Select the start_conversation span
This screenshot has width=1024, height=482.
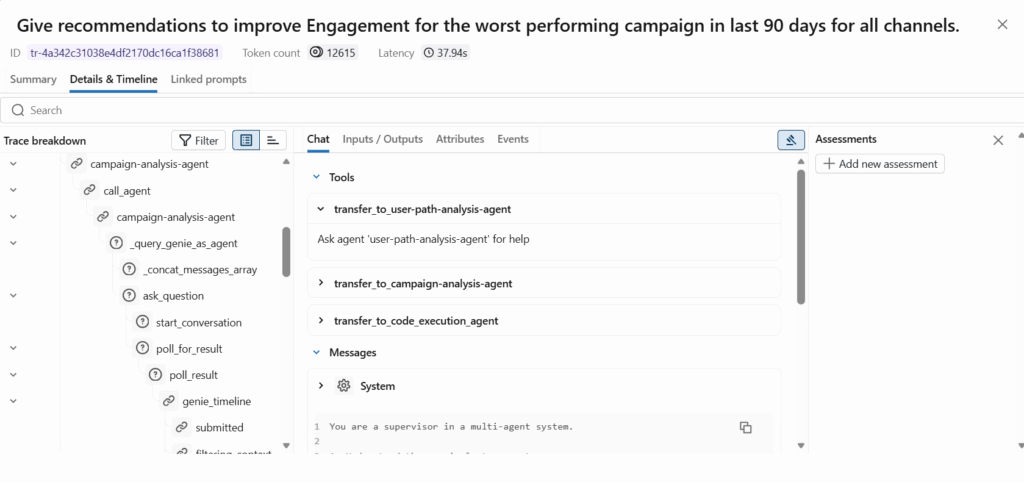pyautogui.click(x=199, y=323)
